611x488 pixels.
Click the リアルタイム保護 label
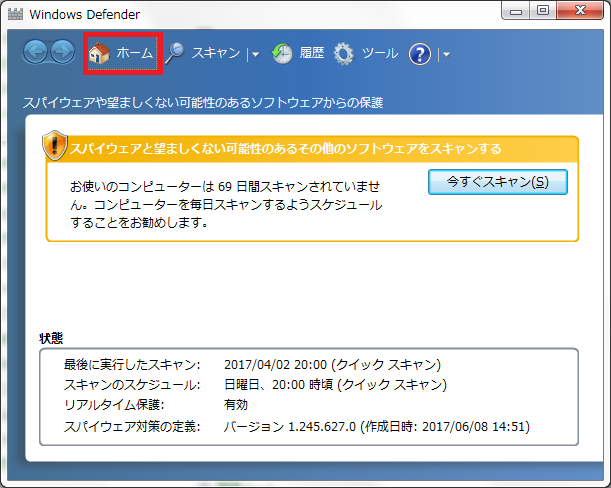click(x=114, y=405)
